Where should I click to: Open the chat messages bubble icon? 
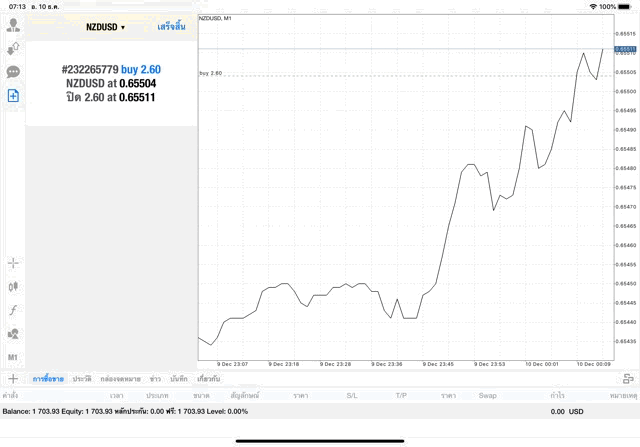(x=13, y=72)
